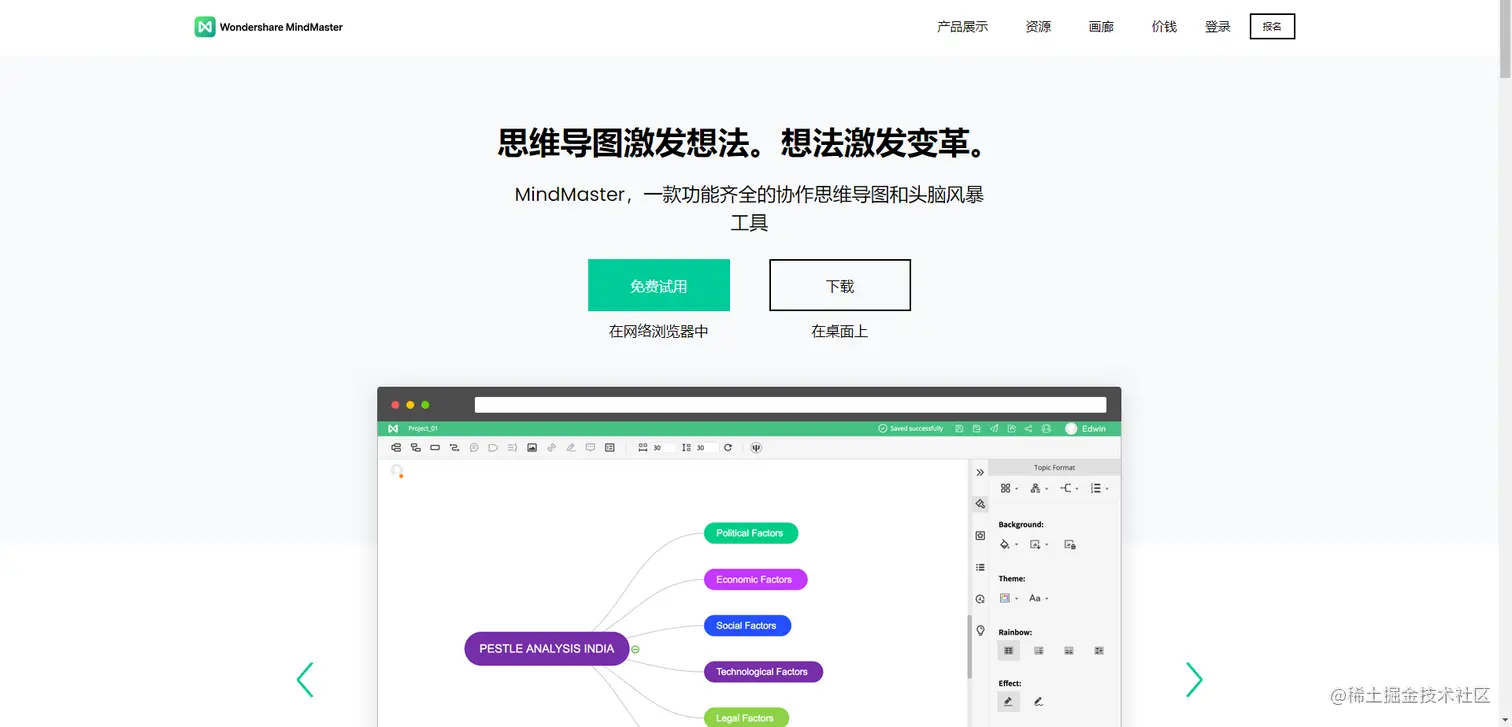
Task: Click the 登录 login link
Action: click(x=1218, y=27)
